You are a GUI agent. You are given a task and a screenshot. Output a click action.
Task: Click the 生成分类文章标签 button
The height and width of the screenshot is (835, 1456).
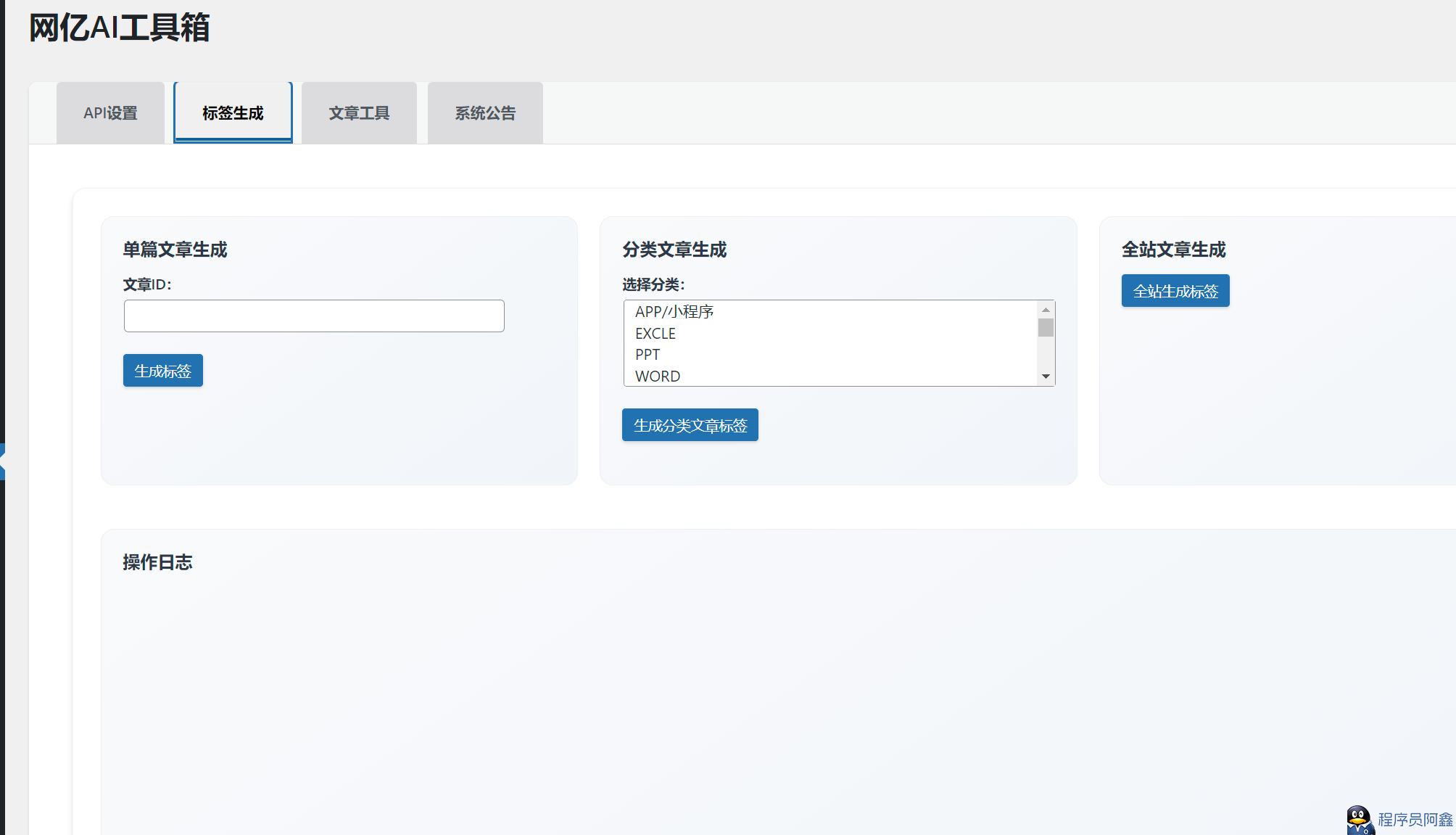point(690,425)
